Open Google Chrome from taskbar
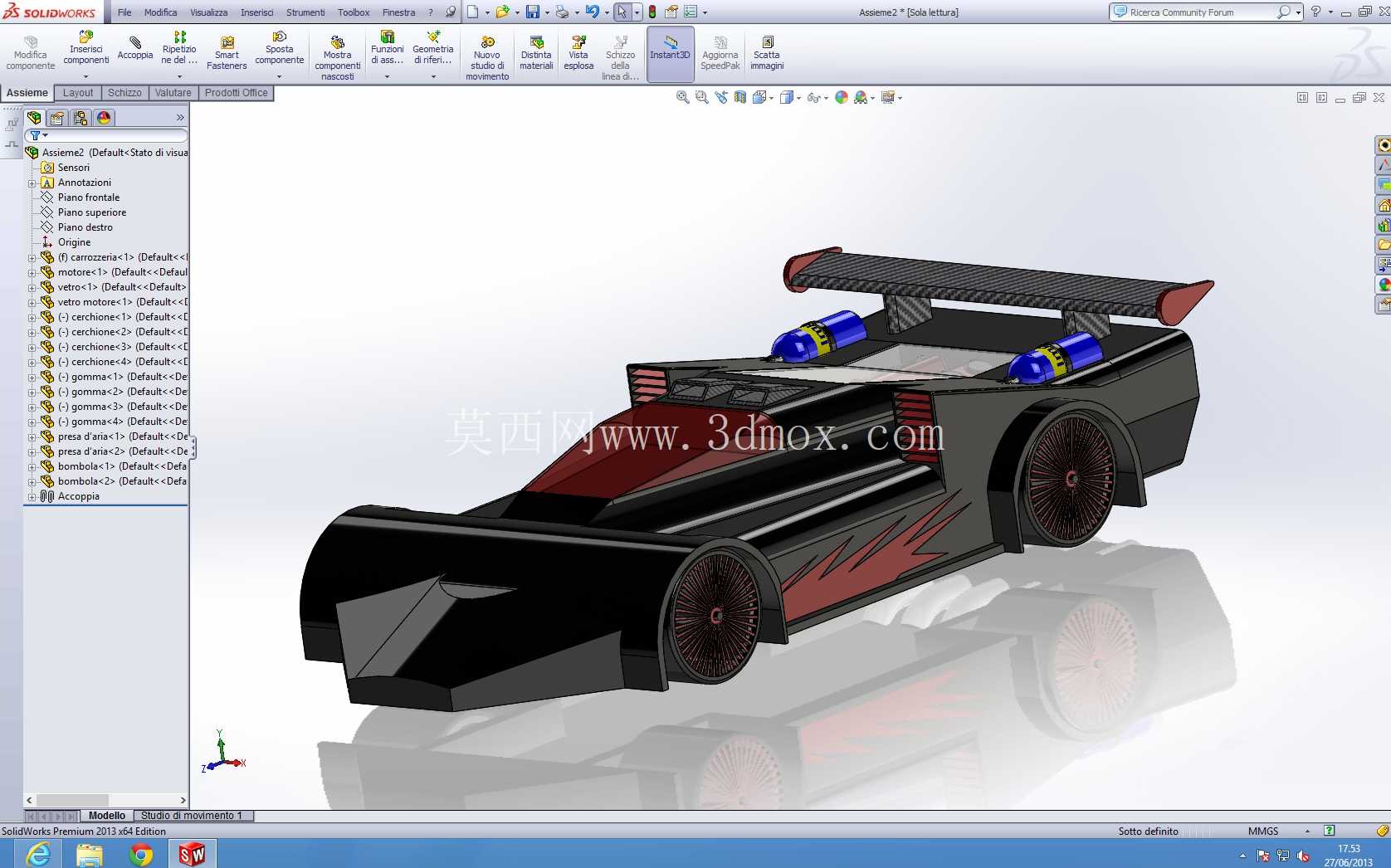This screenshot has width=1391, height=868. 141,854
